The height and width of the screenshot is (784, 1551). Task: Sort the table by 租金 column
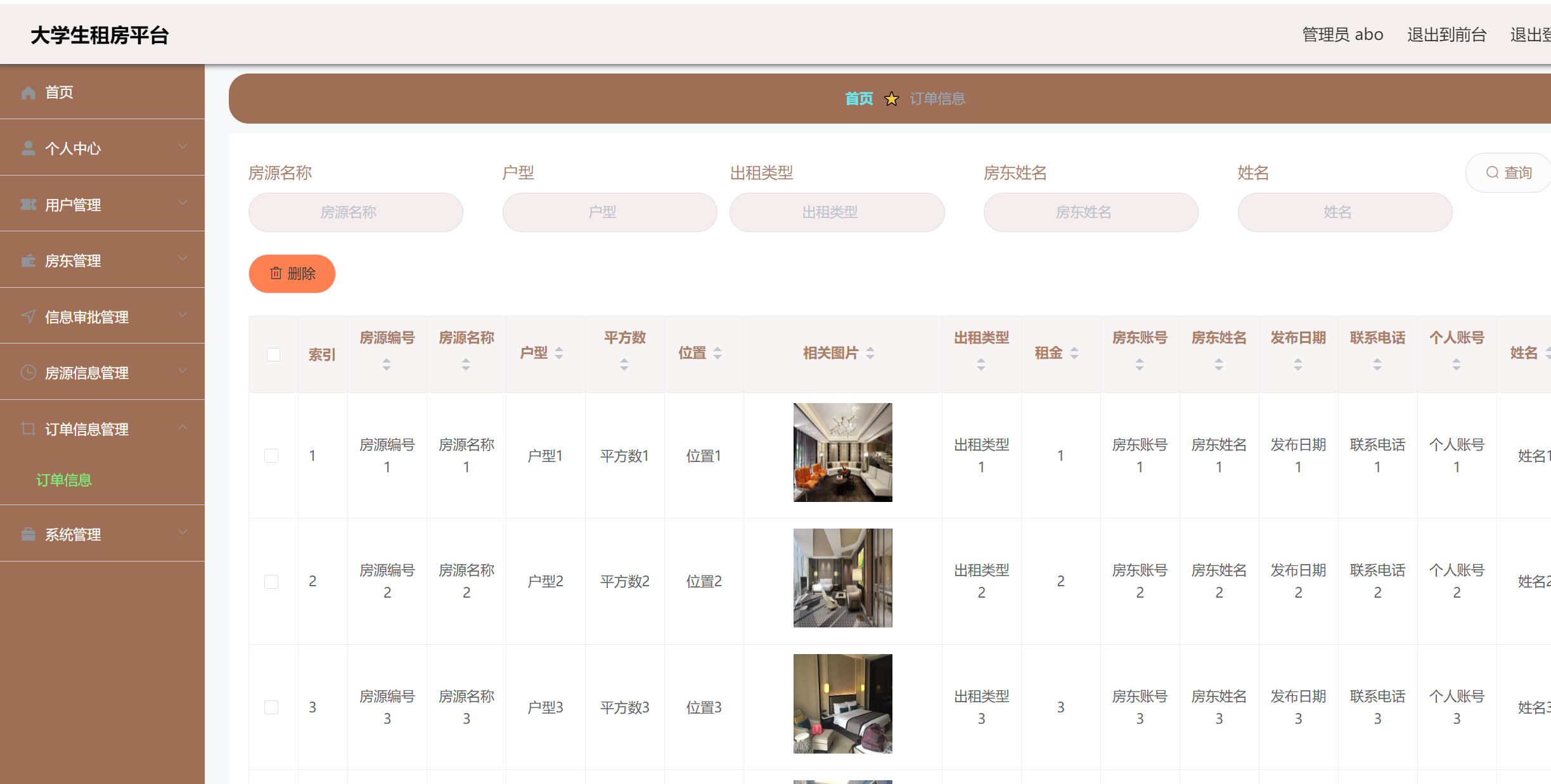pos(1074,353)
